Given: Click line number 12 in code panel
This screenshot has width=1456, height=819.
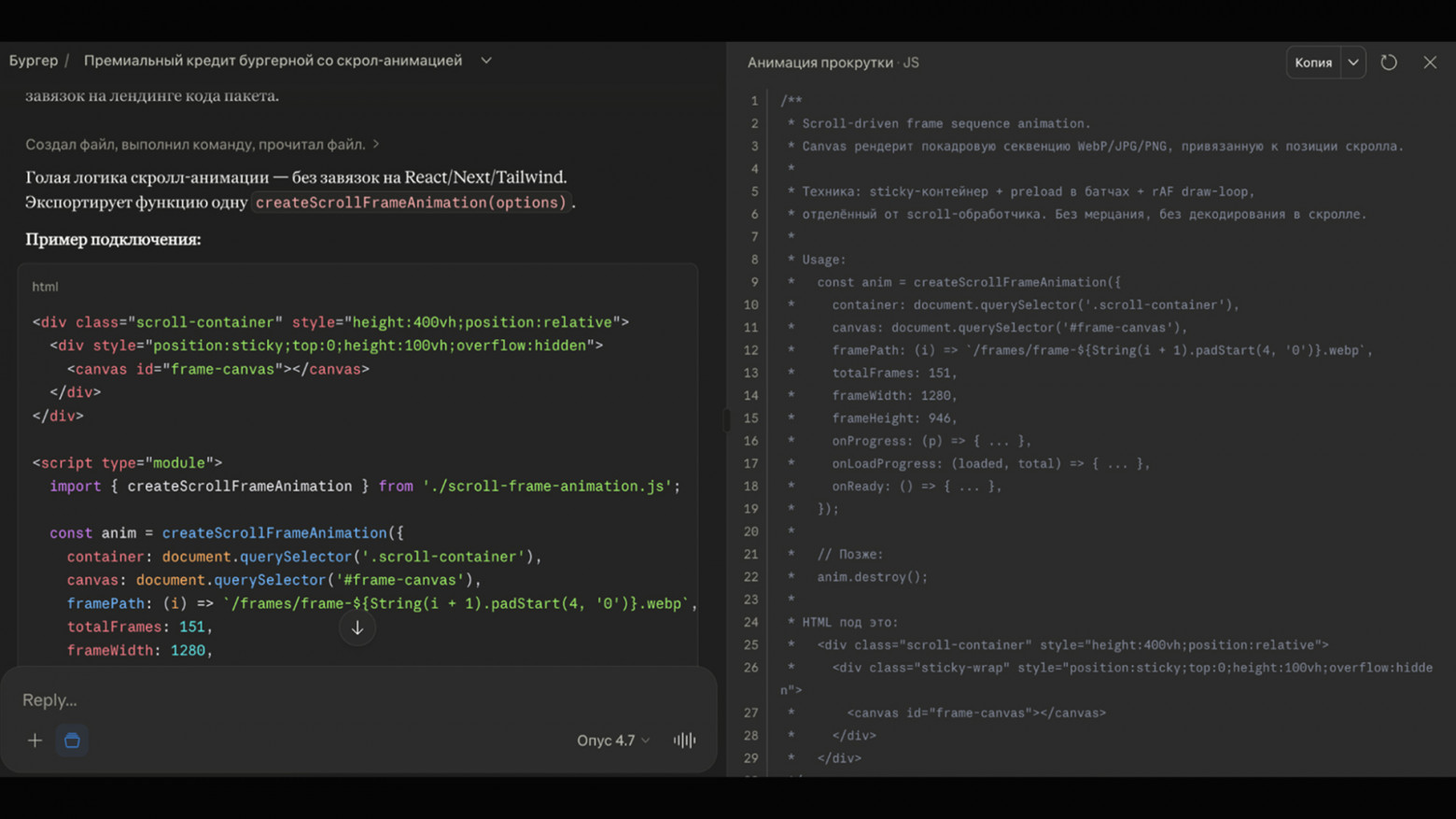Looking at the screenshot, I should pos(750,350).
